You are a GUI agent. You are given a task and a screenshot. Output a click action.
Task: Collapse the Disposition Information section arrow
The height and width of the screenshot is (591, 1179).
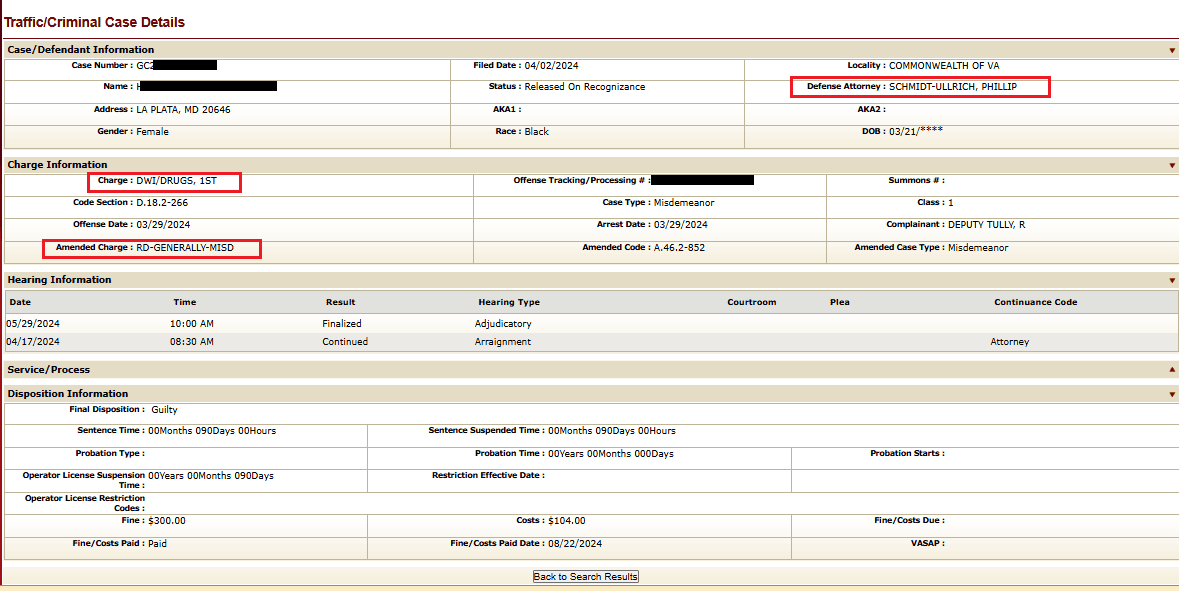tap(1172, 394)
